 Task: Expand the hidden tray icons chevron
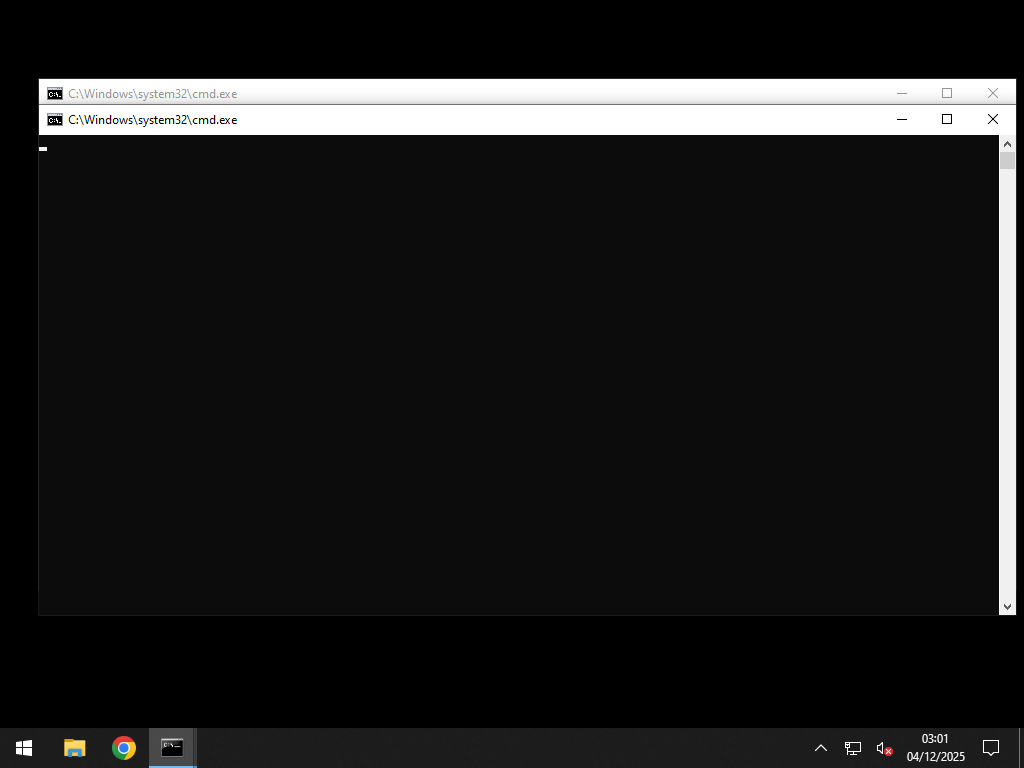pos(820,747)
